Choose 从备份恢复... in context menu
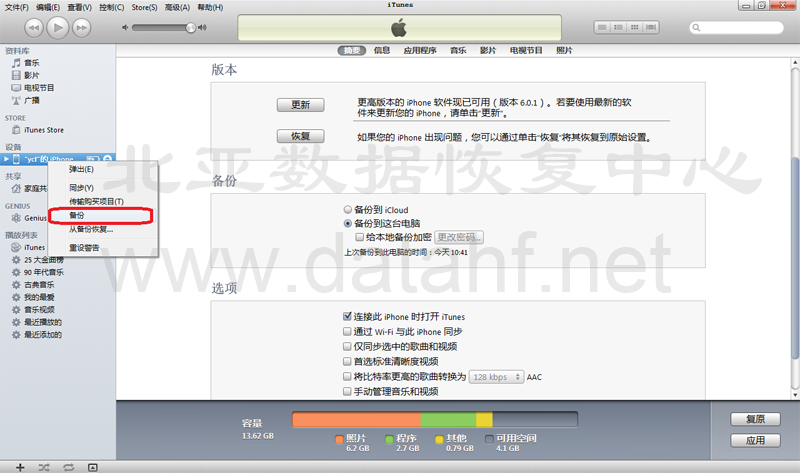 tap(103, 229)
